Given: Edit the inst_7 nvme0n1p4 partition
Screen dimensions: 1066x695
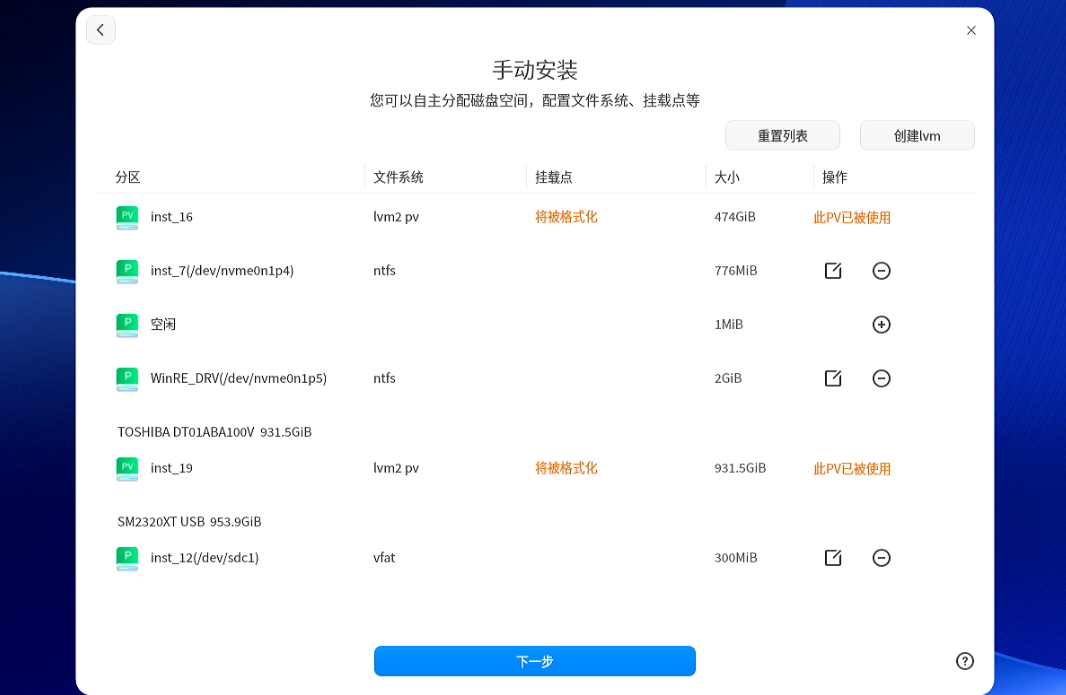Looking at the screenshot, I should (x=833, y=271).
